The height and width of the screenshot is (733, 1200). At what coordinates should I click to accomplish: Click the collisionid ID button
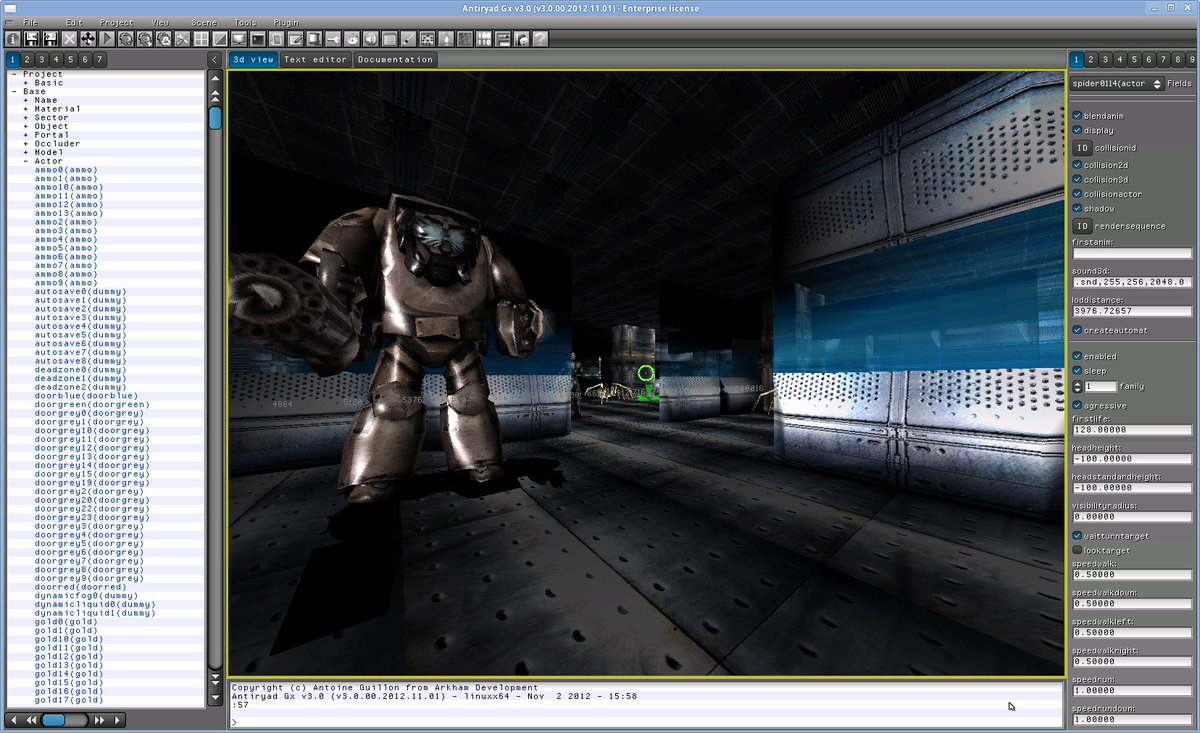tap(1083, 148)
